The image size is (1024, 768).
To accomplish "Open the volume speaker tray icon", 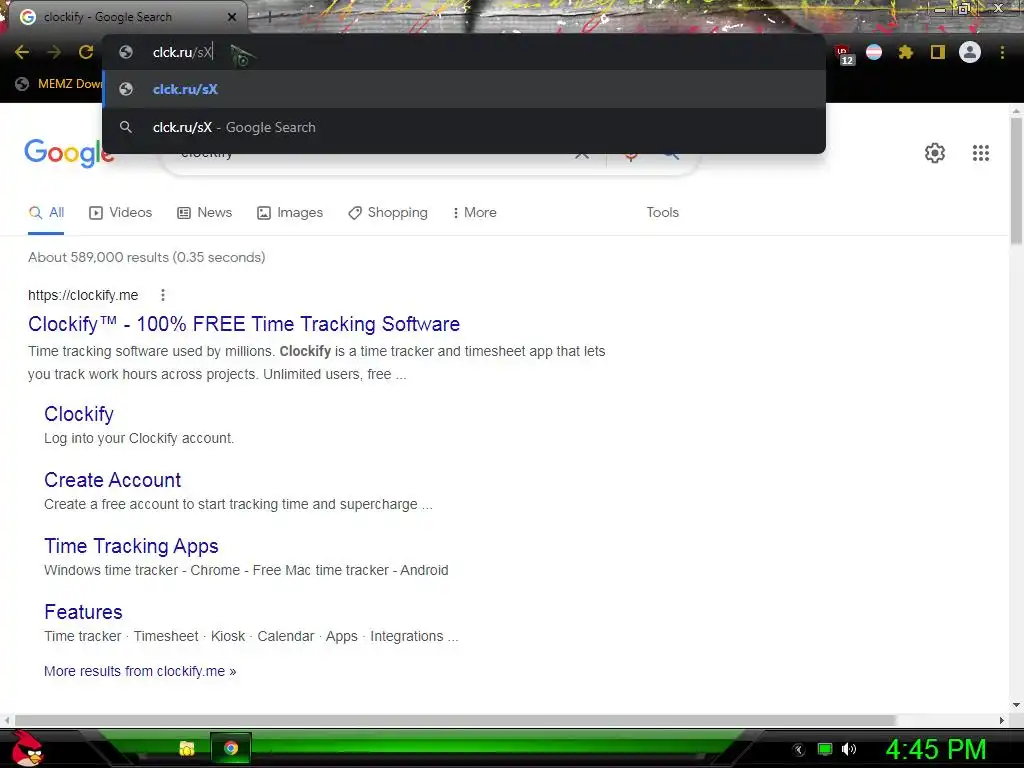I will (x=848, y=749).
